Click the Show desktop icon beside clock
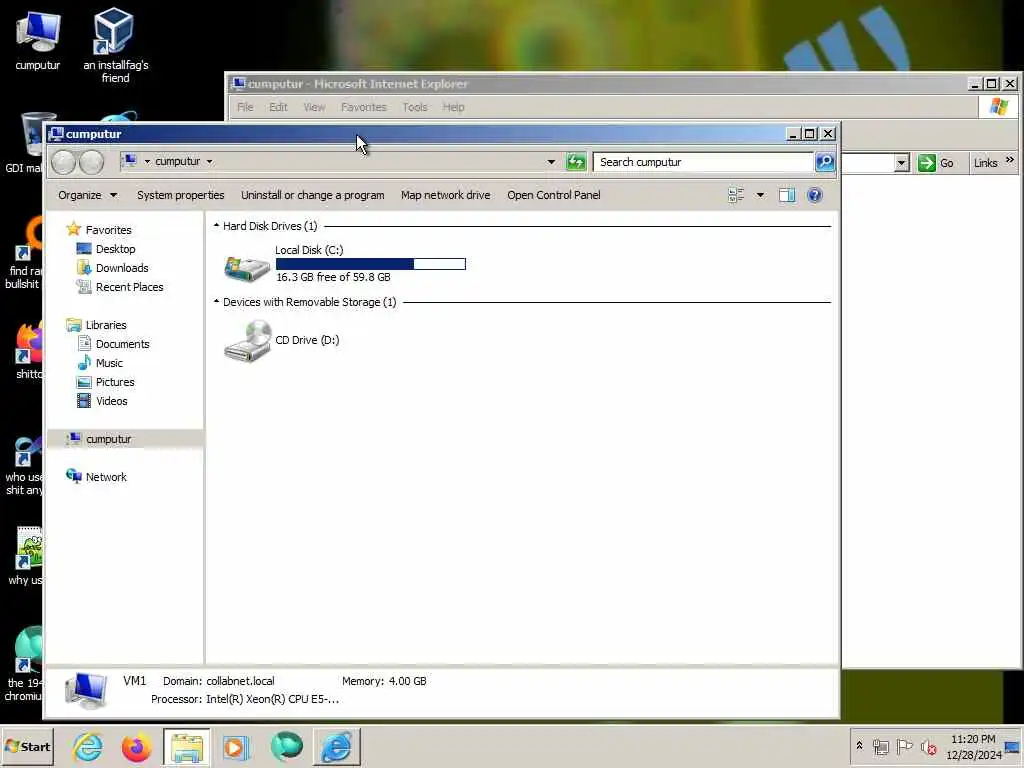1024x768 pixels. point(1012,747)
